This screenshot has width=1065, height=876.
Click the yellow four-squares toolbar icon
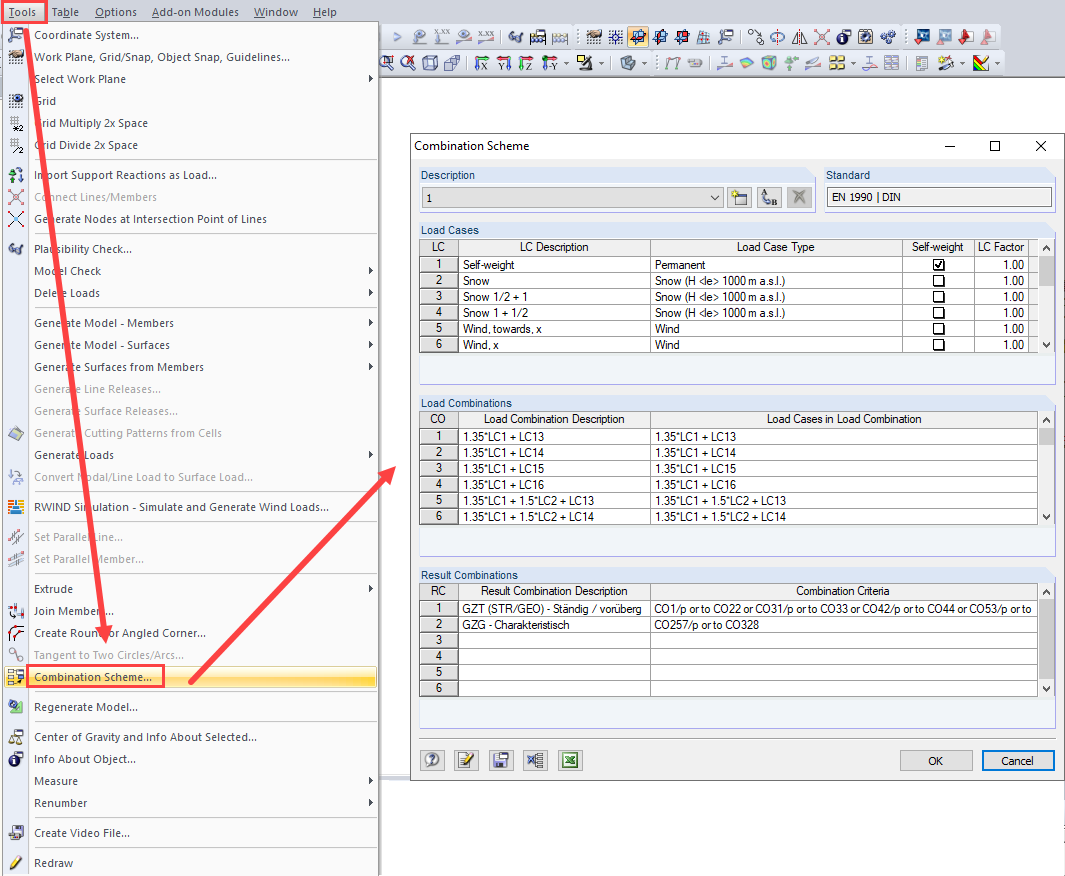837,63
